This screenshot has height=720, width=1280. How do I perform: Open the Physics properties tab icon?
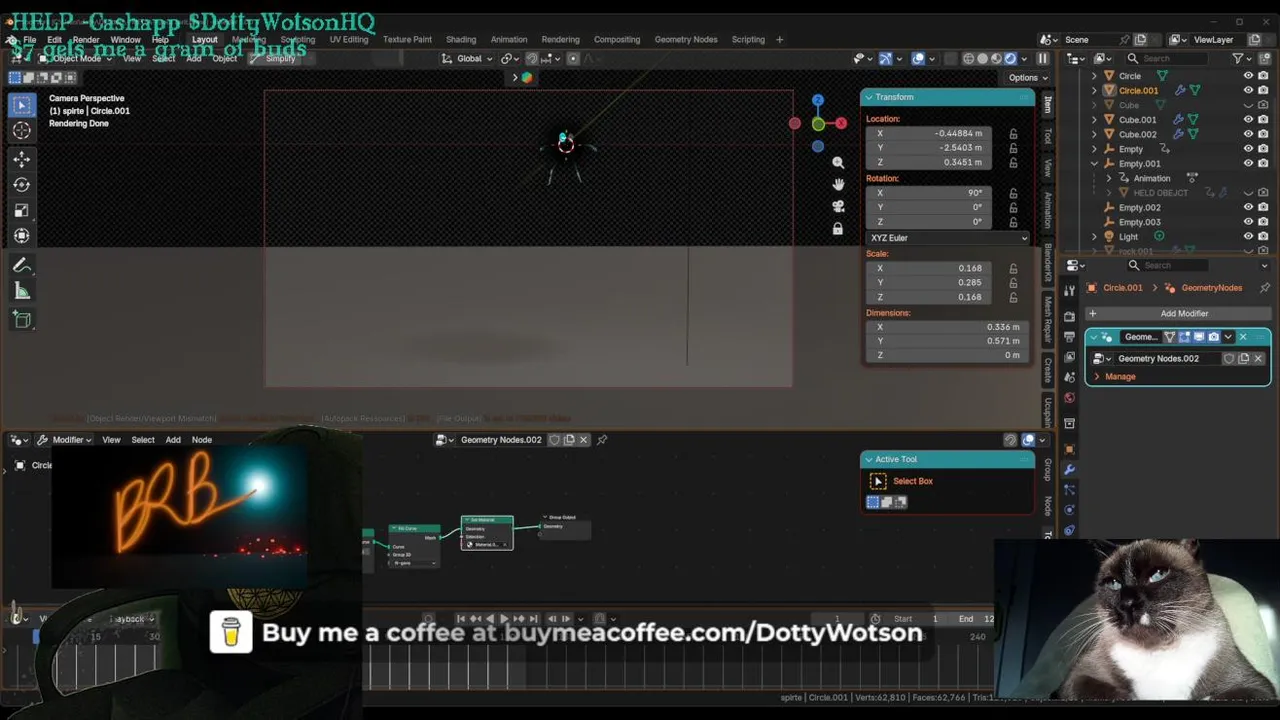[x=1069, y=510]
